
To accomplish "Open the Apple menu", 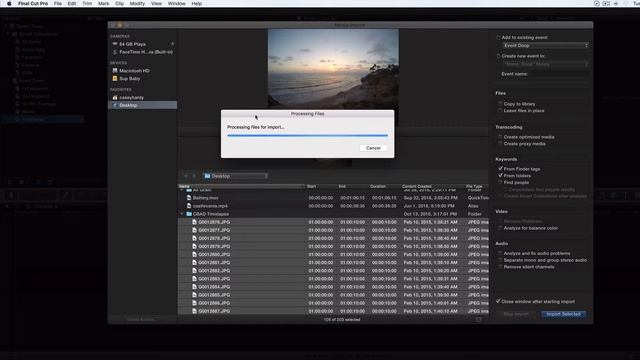I will pyautogui.click(x=9, y=3).
